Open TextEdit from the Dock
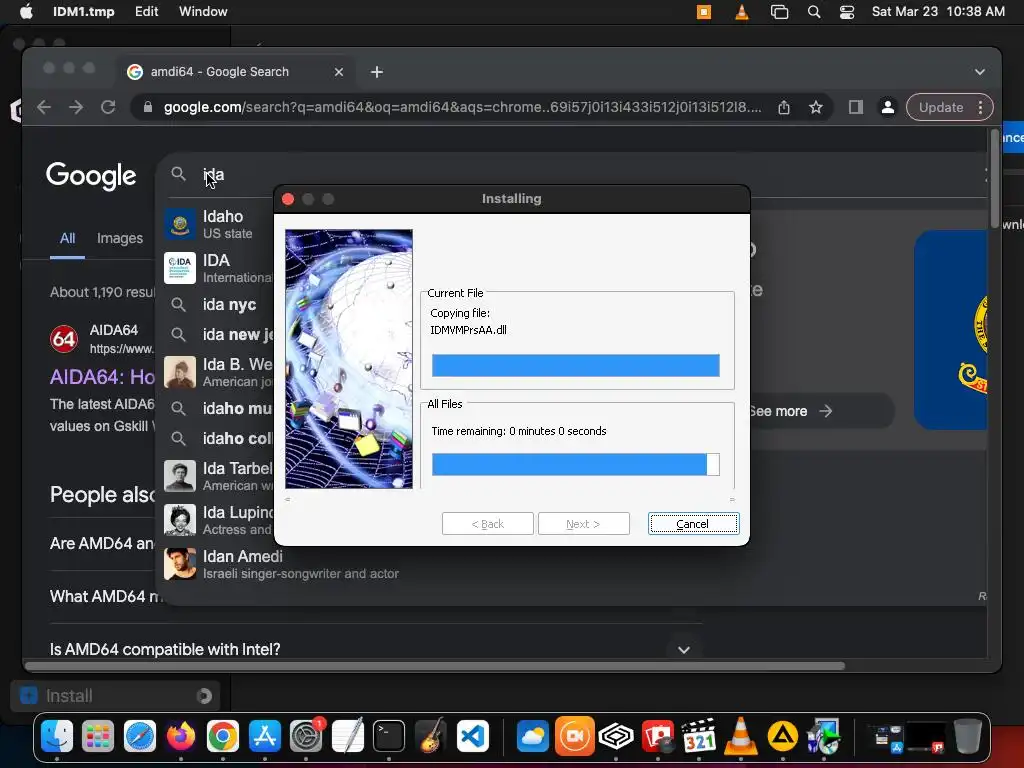This screenshot has height=768, width=1024. 347,737
